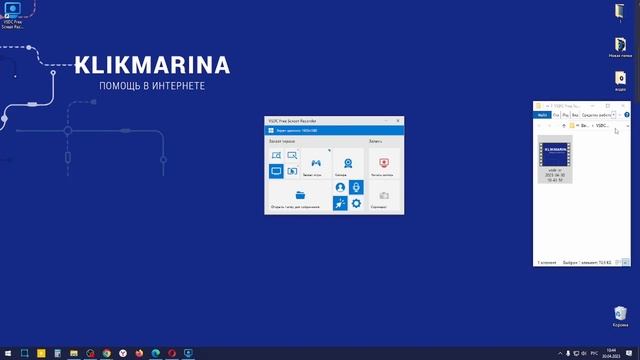Open the volume tray icon
This screenshot has height=360, width=640.
(x=583, y=353)
